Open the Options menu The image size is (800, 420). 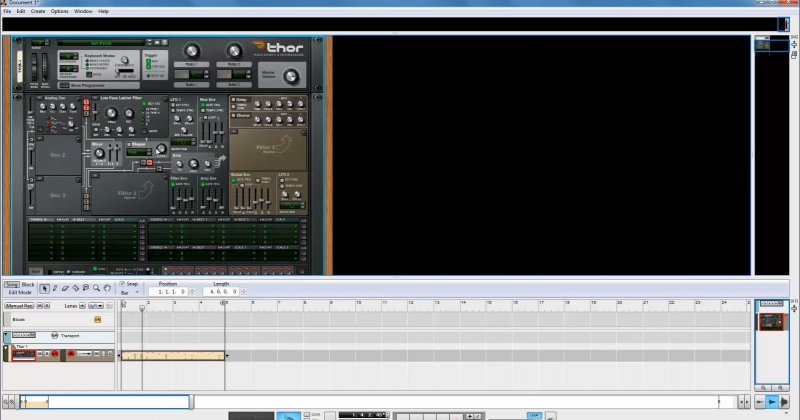(x=60, y=11)
